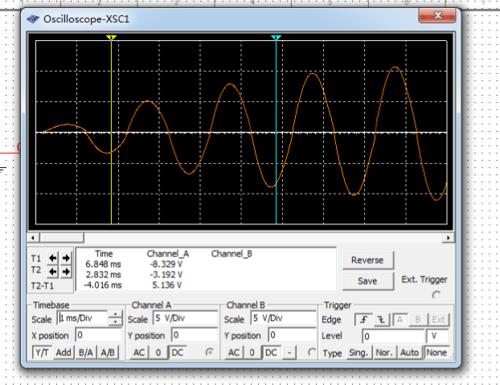Image resolution: width=500 pixels, height=385 pixels.
Task: Shift T2 cursor right with arrow
Action: (x=66, y=272)
